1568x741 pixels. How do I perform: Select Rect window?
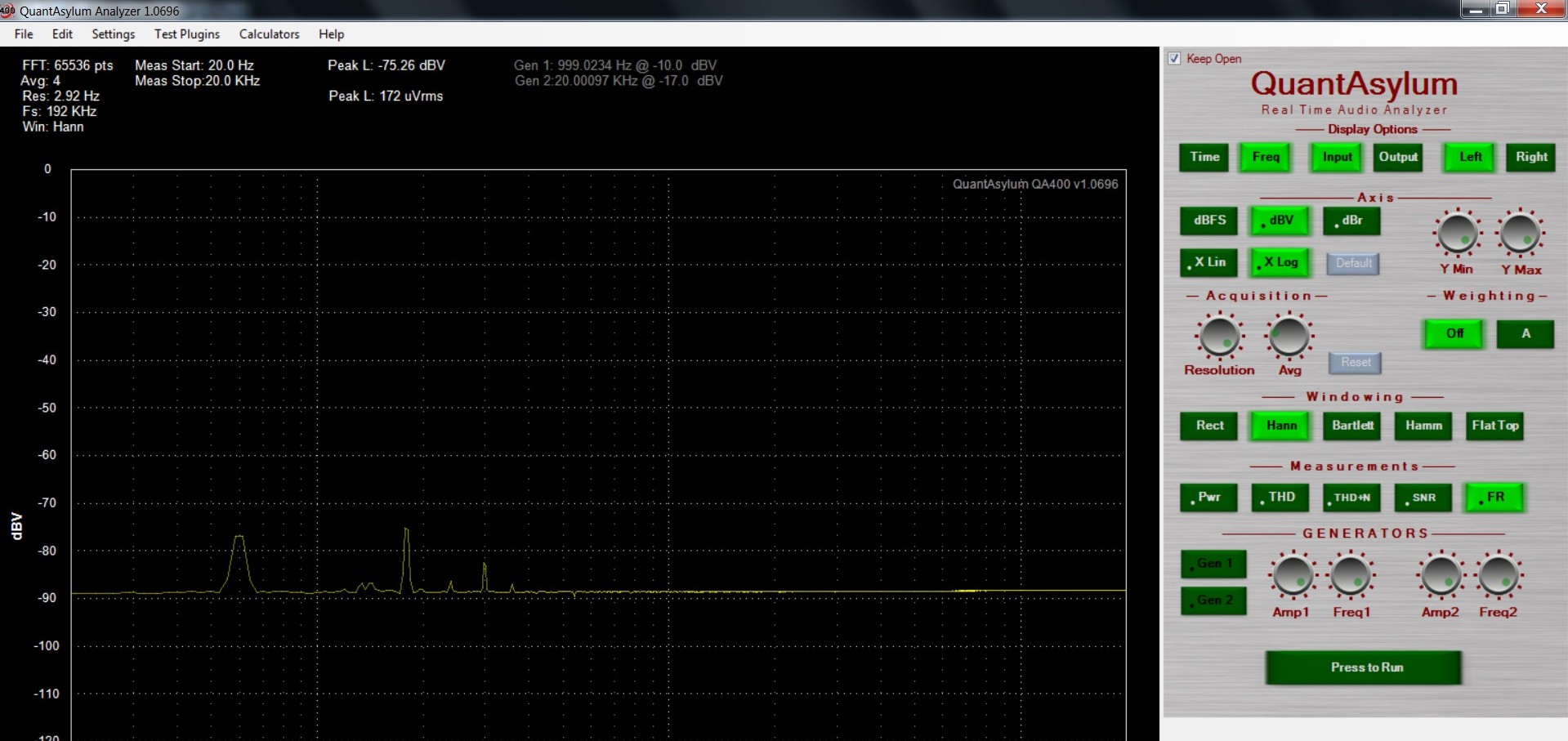point(1209,426)
